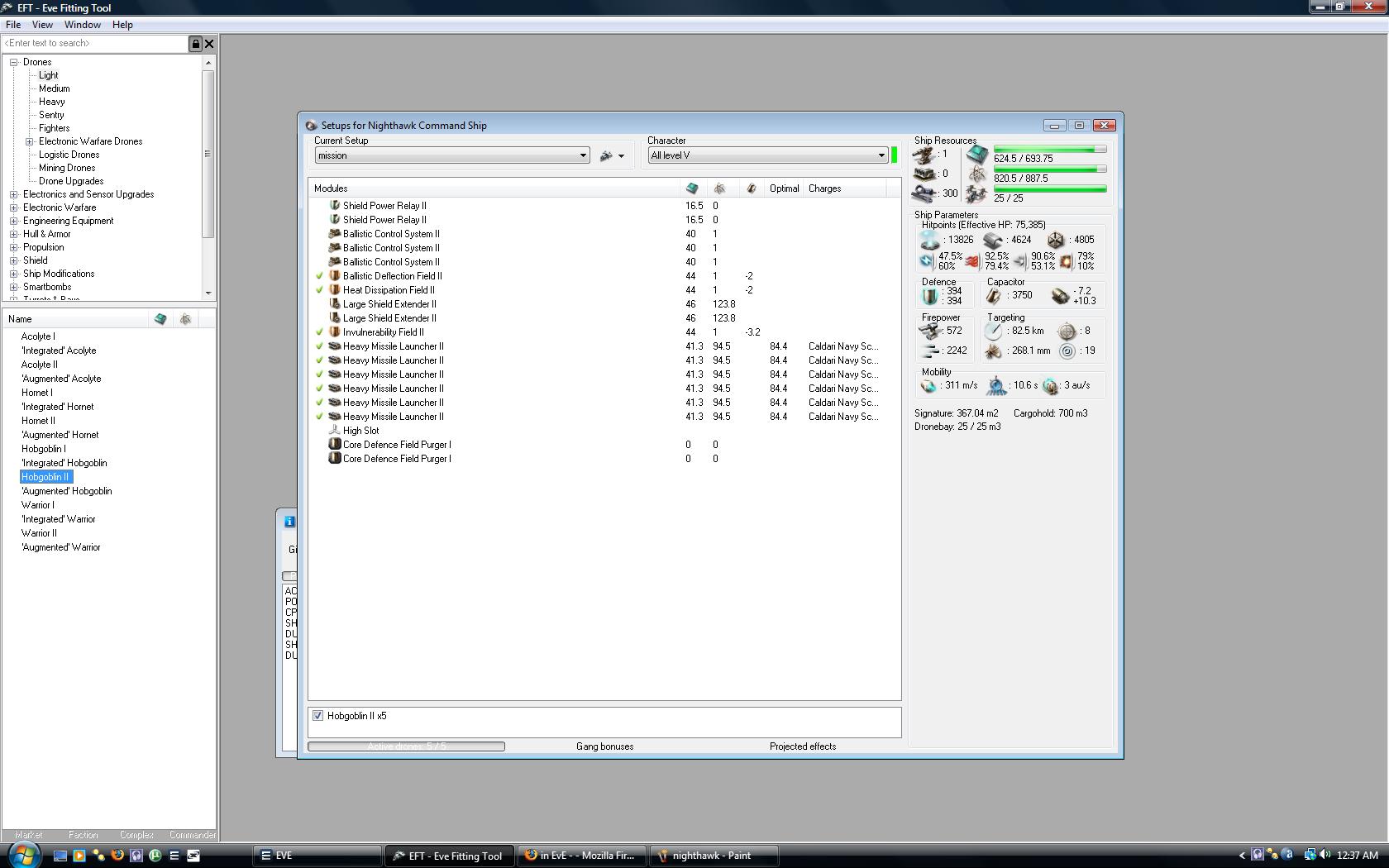Click the turret hardpoints icon in Ship Resources
The width and height of the screenshot is (1389, 868).
pos(924,155)
